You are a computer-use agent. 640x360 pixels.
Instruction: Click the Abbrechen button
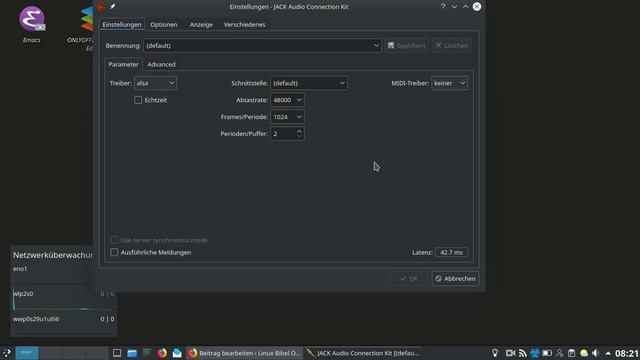tap(455, 278)
